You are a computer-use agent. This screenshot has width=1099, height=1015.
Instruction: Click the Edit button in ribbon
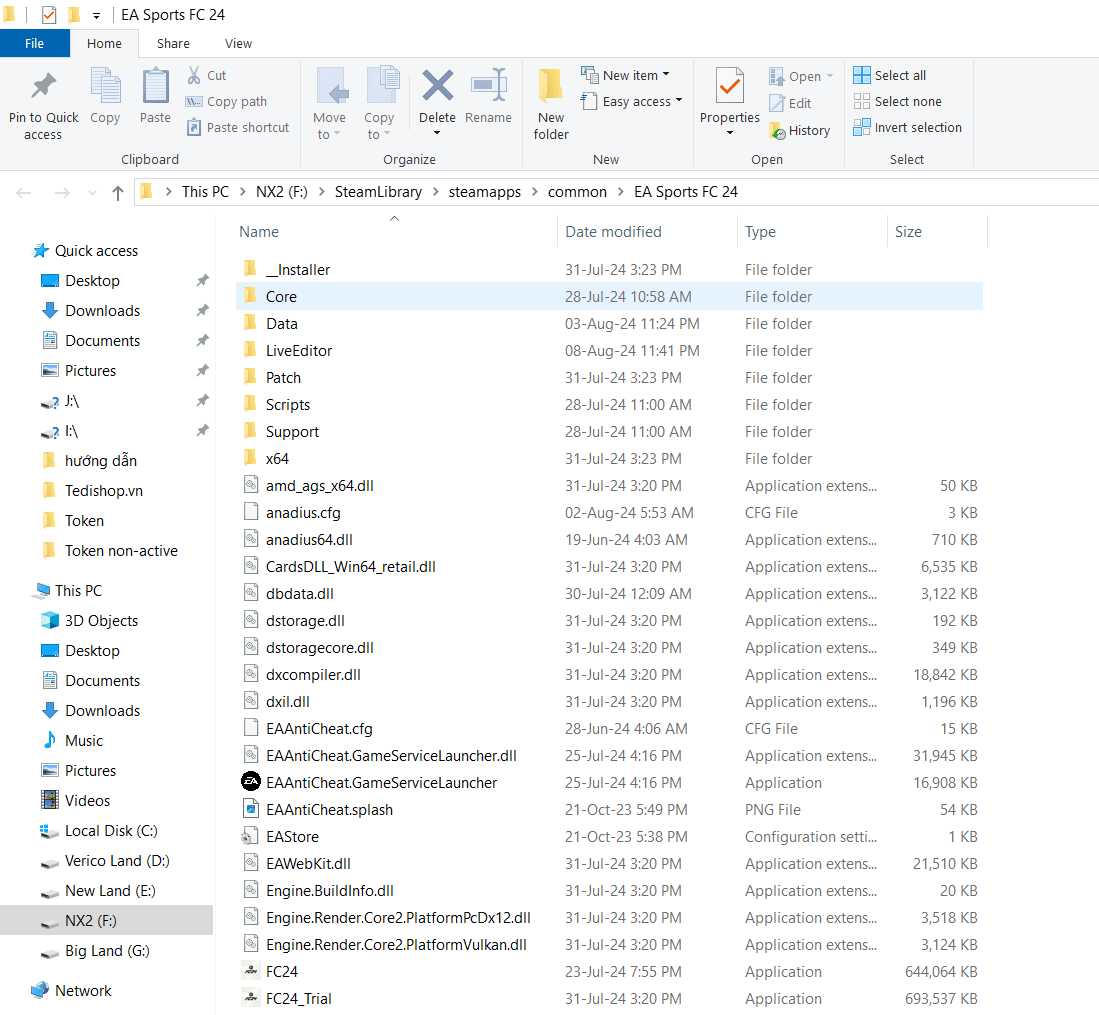tap(791, 103)
